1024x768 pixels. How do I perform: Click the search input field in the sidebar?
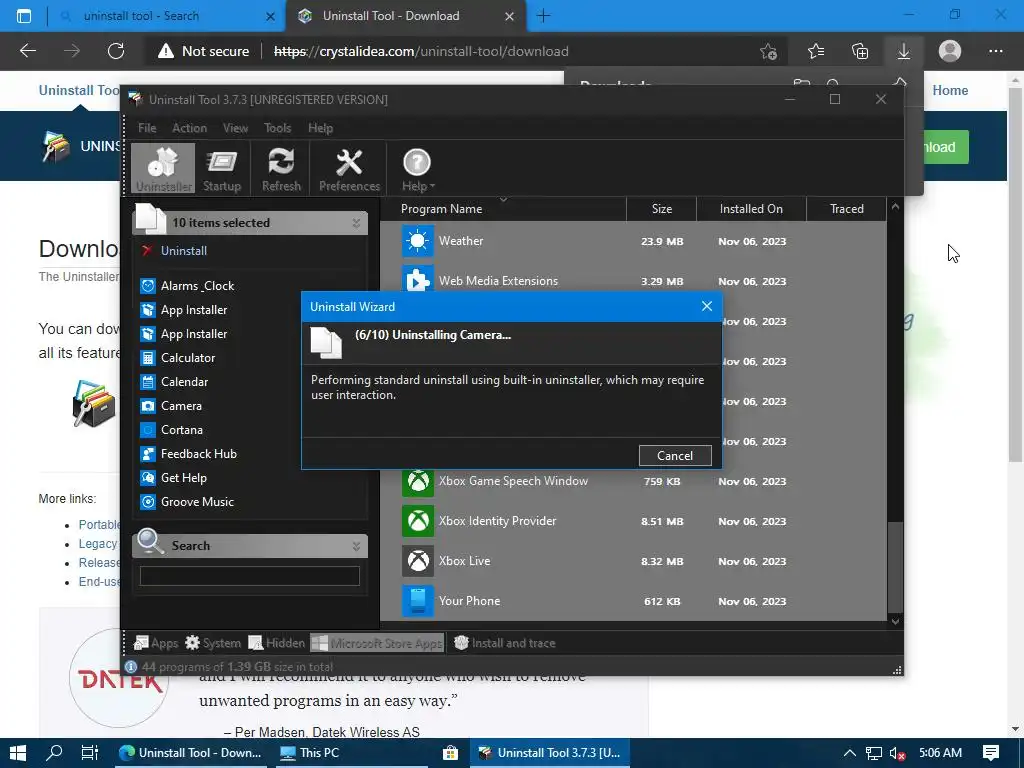(x=249, y=576)
